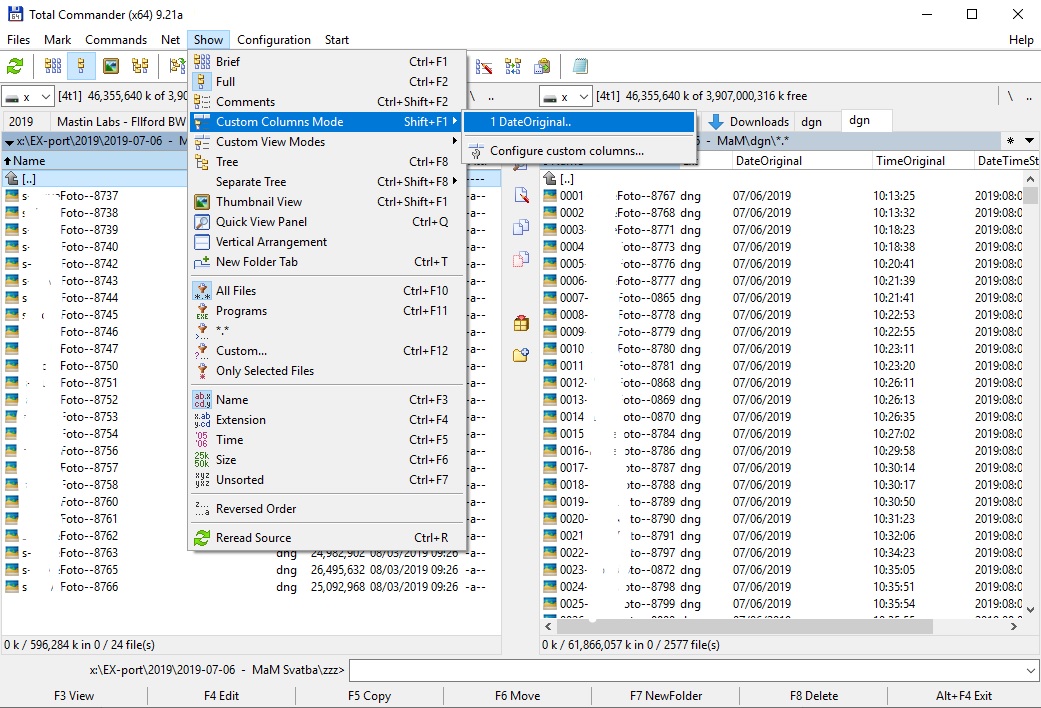
Task: Switch to the Mastin Labs - Fllford BW tab
Action: point(121,122)
